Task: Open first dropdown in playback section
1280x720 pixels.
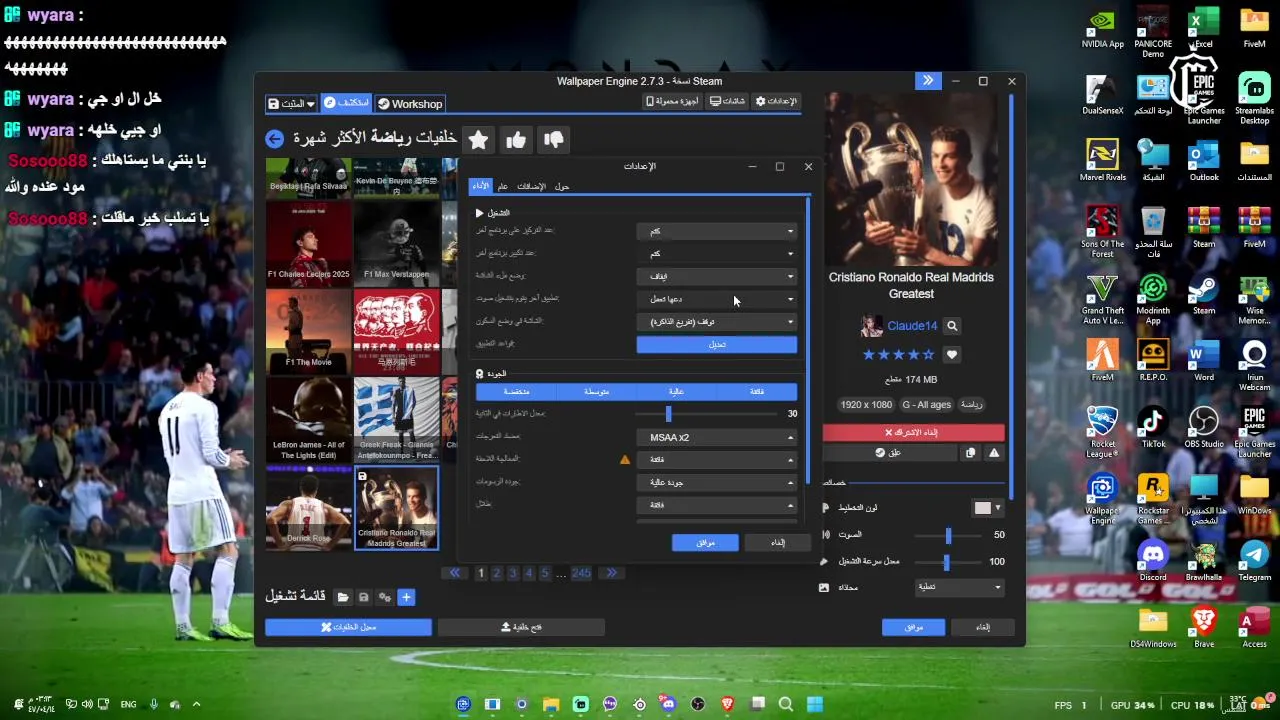Action: [x=717, y=231]
